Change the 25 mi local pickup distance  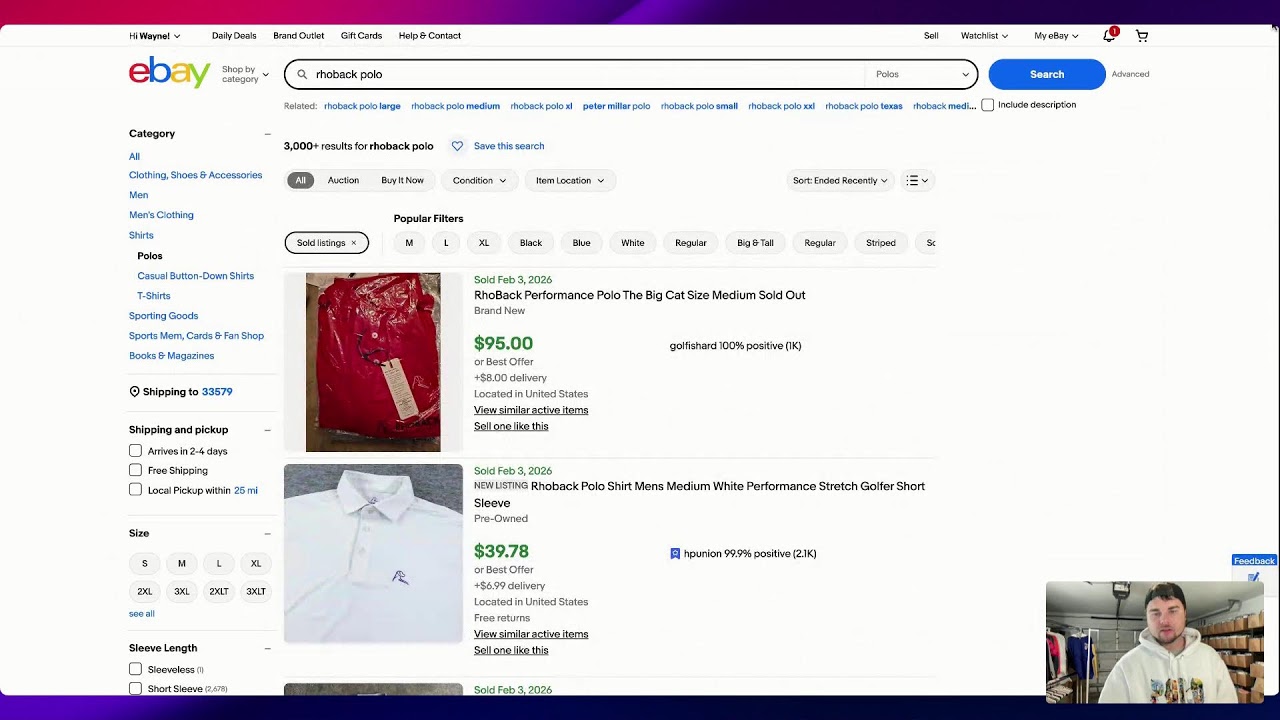246,491
